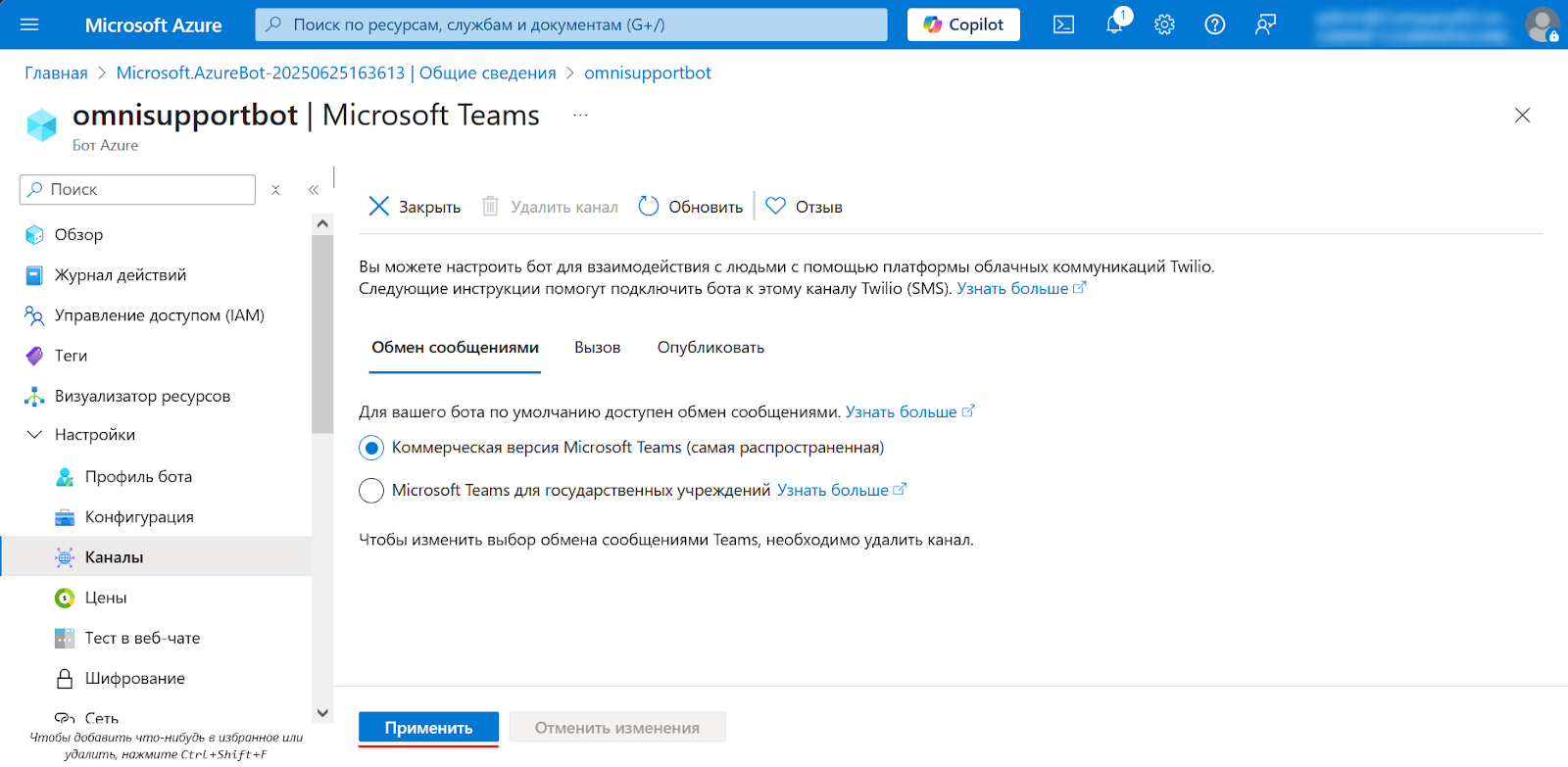This screenshot has width=1568, height=767.
Task: Open the account avatar menu
Action: coord(1542,24)
